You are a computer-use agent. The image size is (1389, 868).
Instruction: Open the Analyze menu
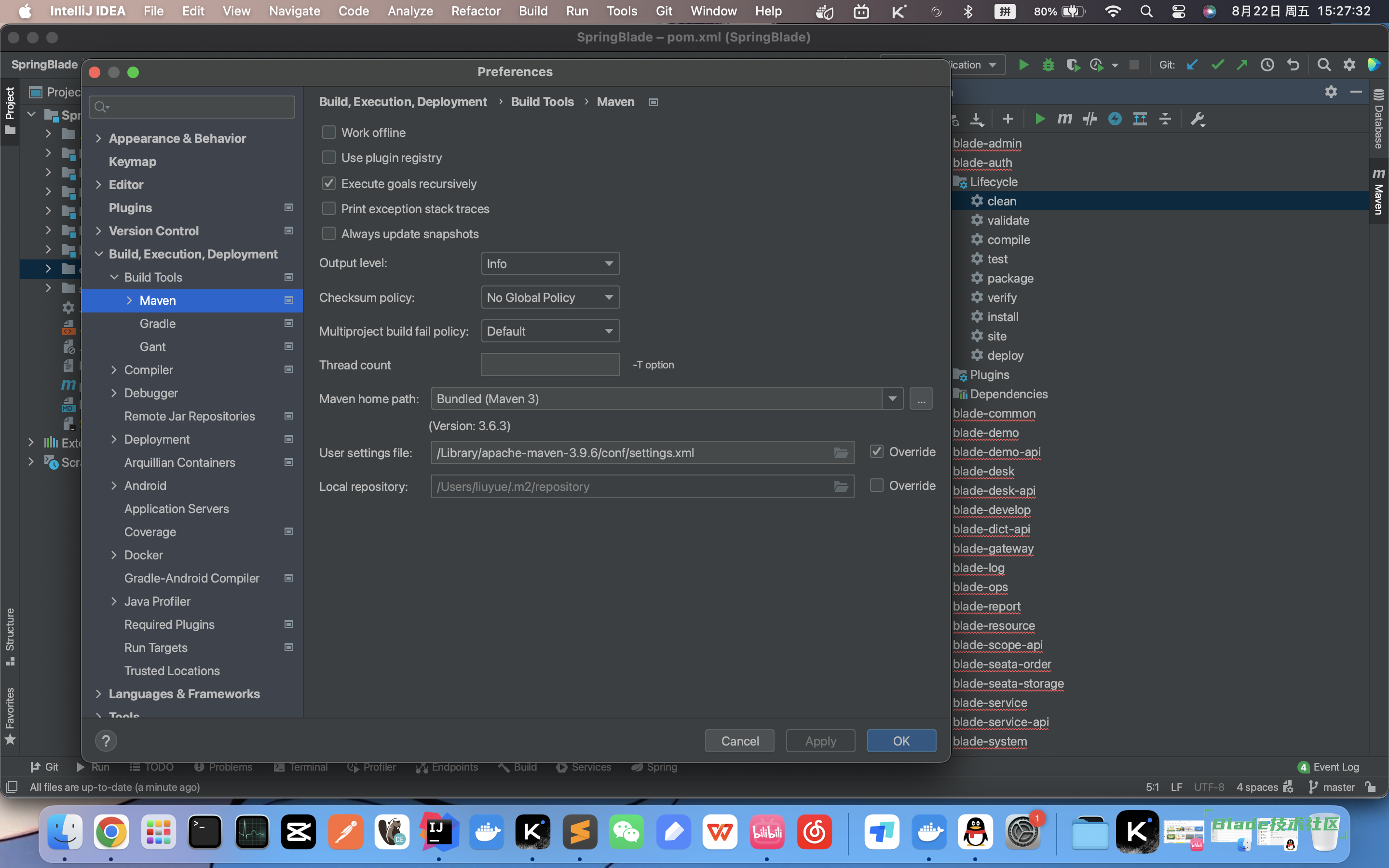410,11
